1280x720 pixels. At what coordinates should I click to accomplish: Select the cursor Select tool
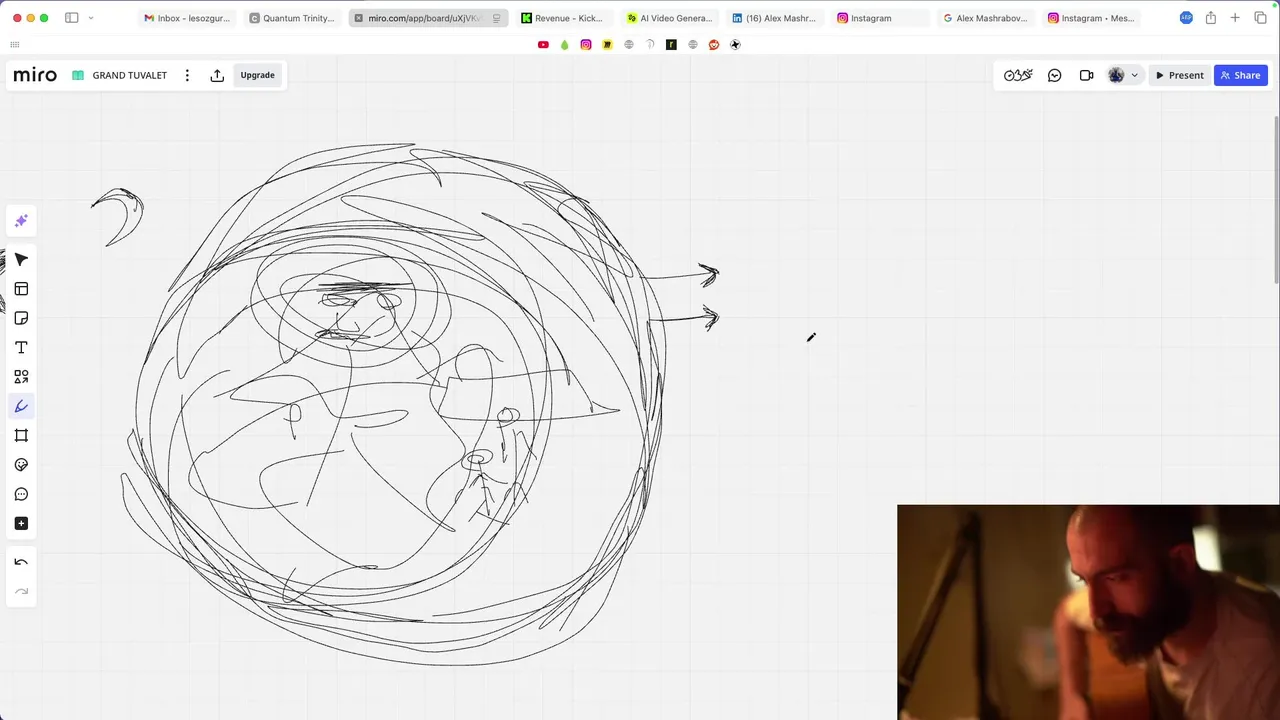pyautogui.click(x=21, y=260)
